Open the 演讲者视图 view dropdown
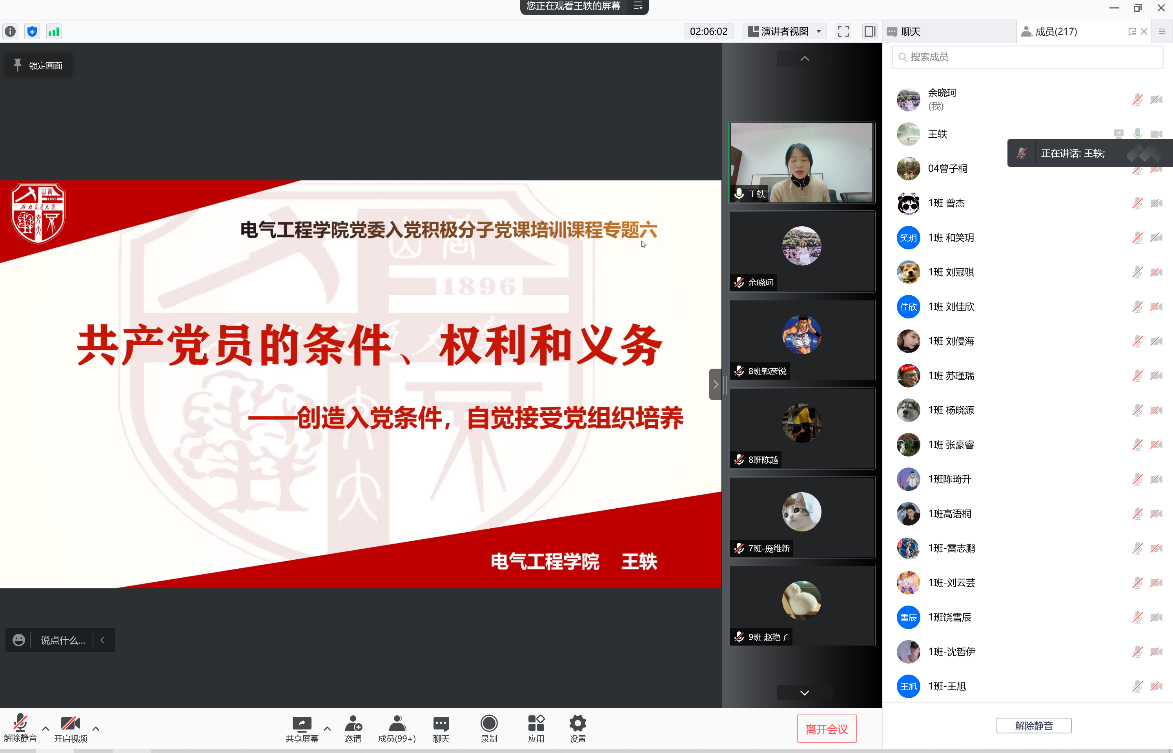The width and height of the screenshot is (1173, 753). (x=786, y=31)
